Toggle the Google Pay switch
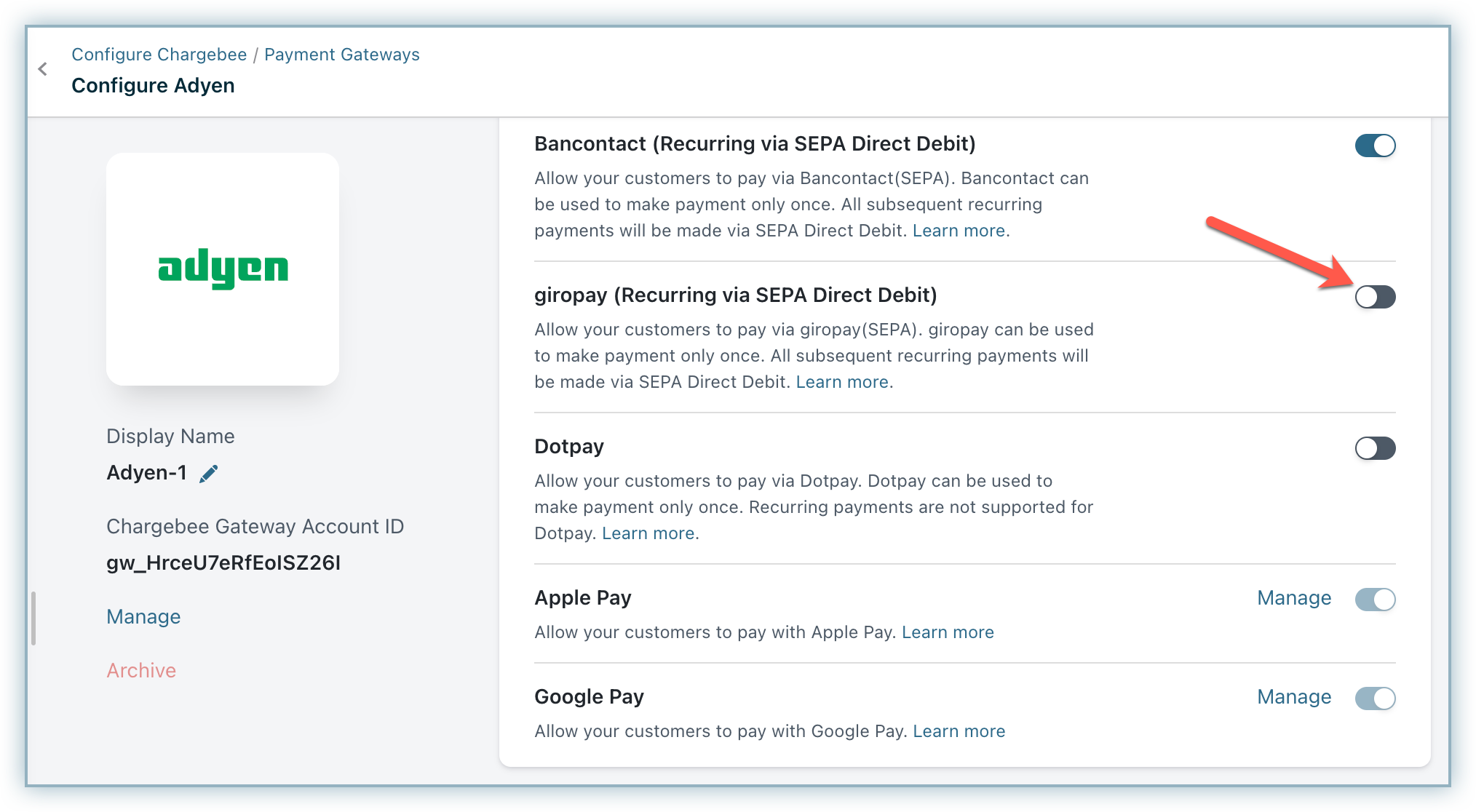Viewport: 1476px width, 812px height. click(1374, 698)
